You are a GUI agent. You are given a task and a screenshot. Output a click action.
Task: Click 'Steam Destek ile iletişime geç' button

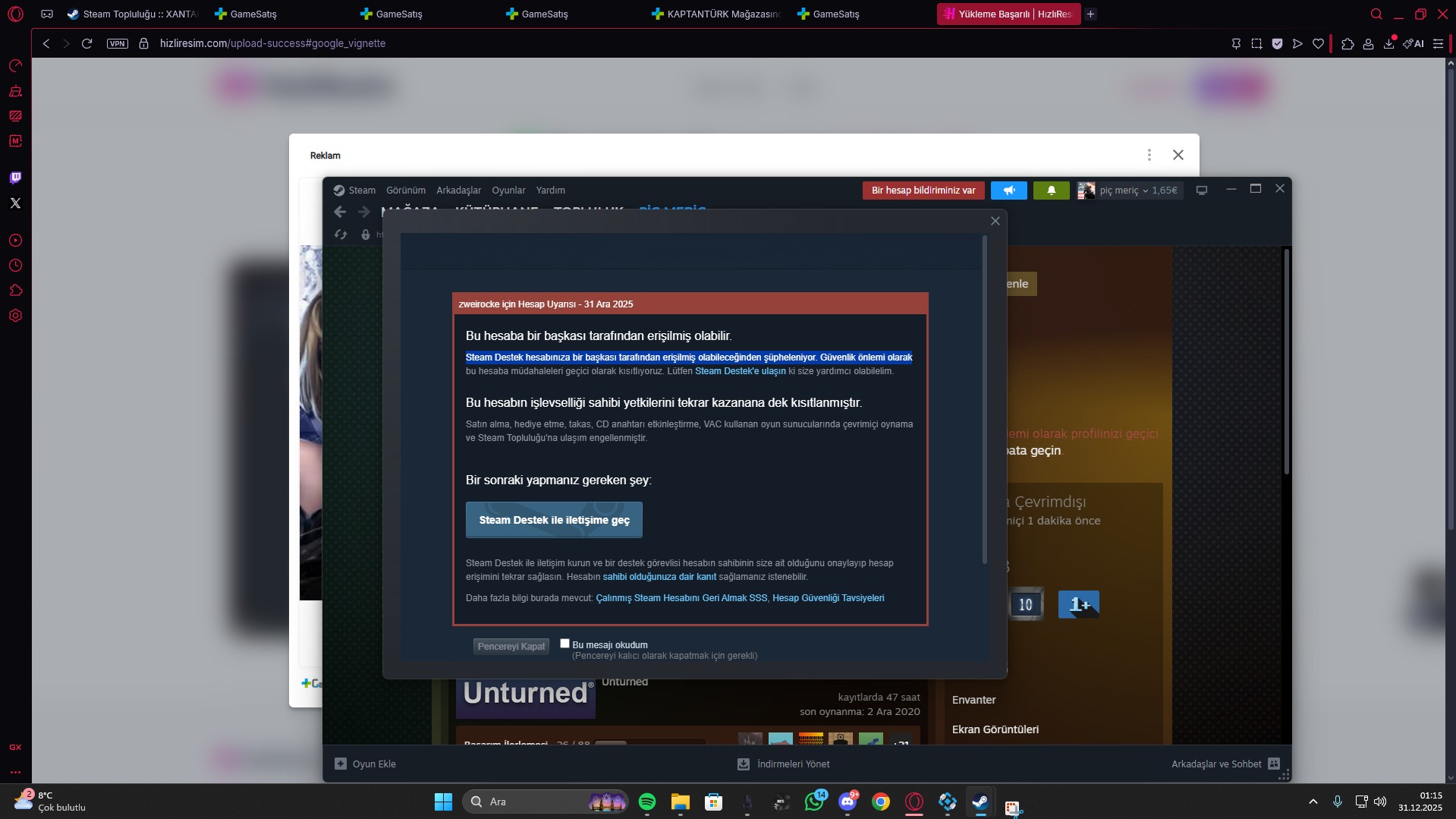point(554,520)
